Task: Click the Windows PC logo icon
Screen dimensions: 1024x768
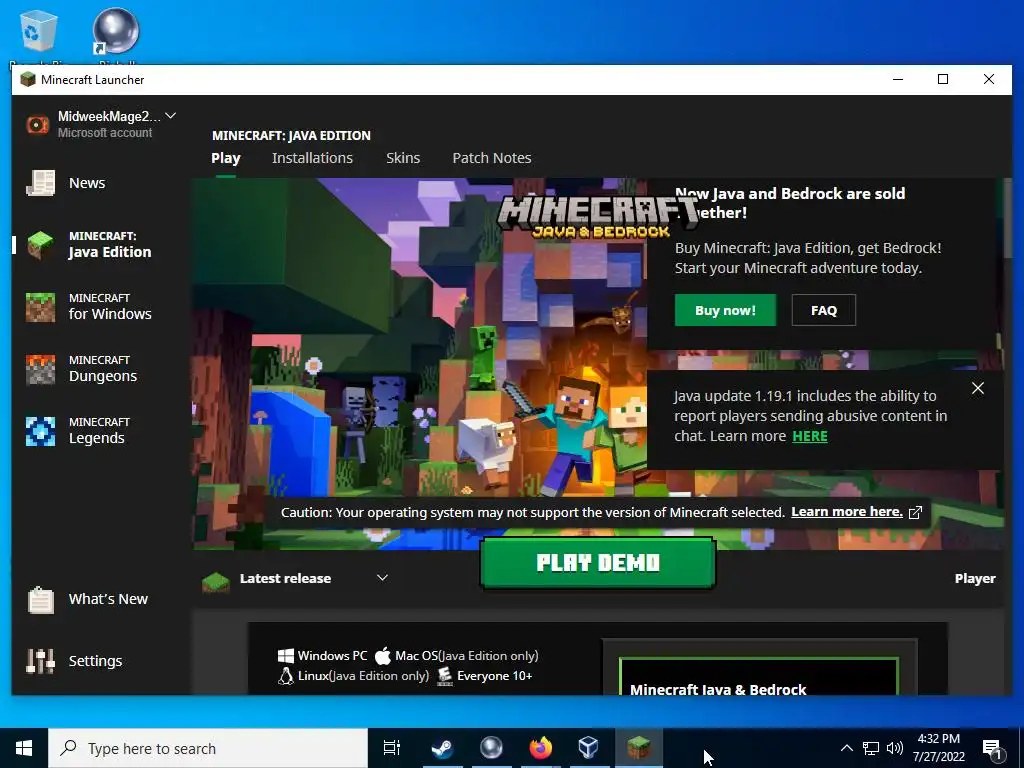Action: (x=285, y=656)
